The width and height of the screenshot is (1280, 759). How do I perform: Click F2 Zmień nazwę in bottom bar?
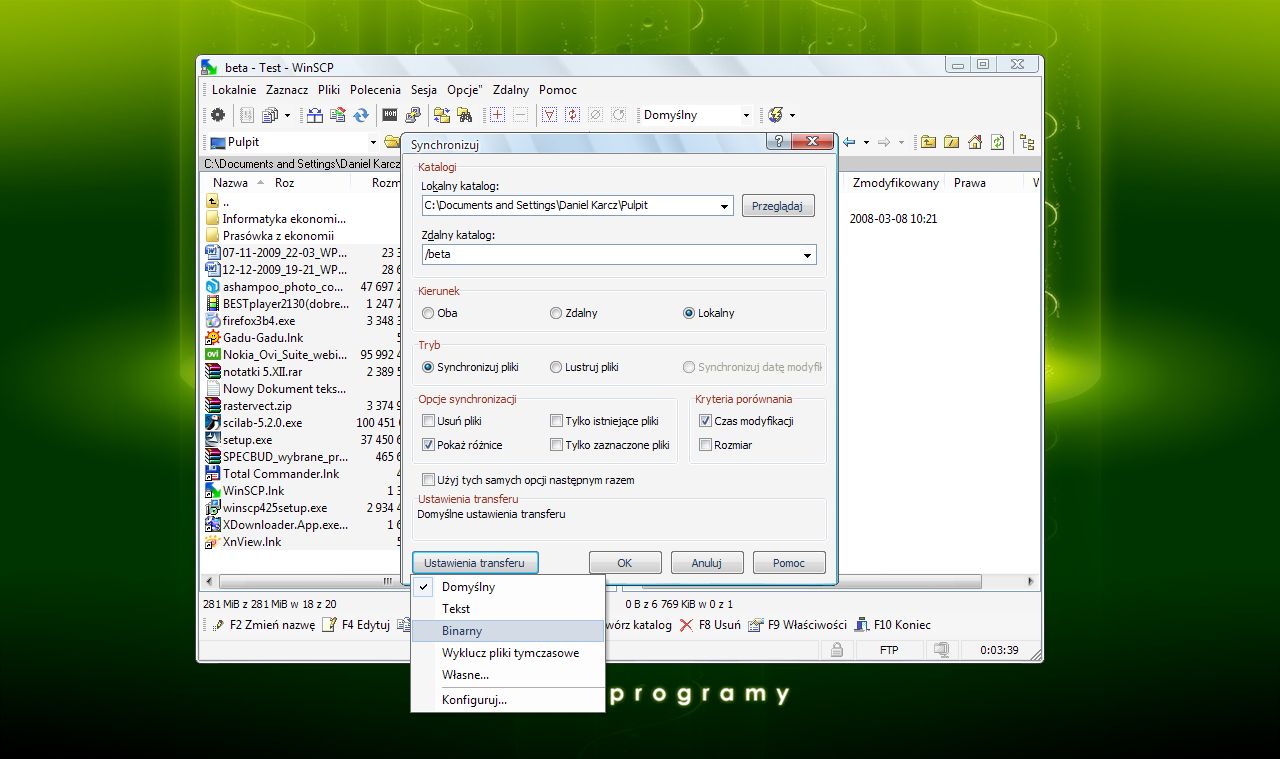coord(264,625)
